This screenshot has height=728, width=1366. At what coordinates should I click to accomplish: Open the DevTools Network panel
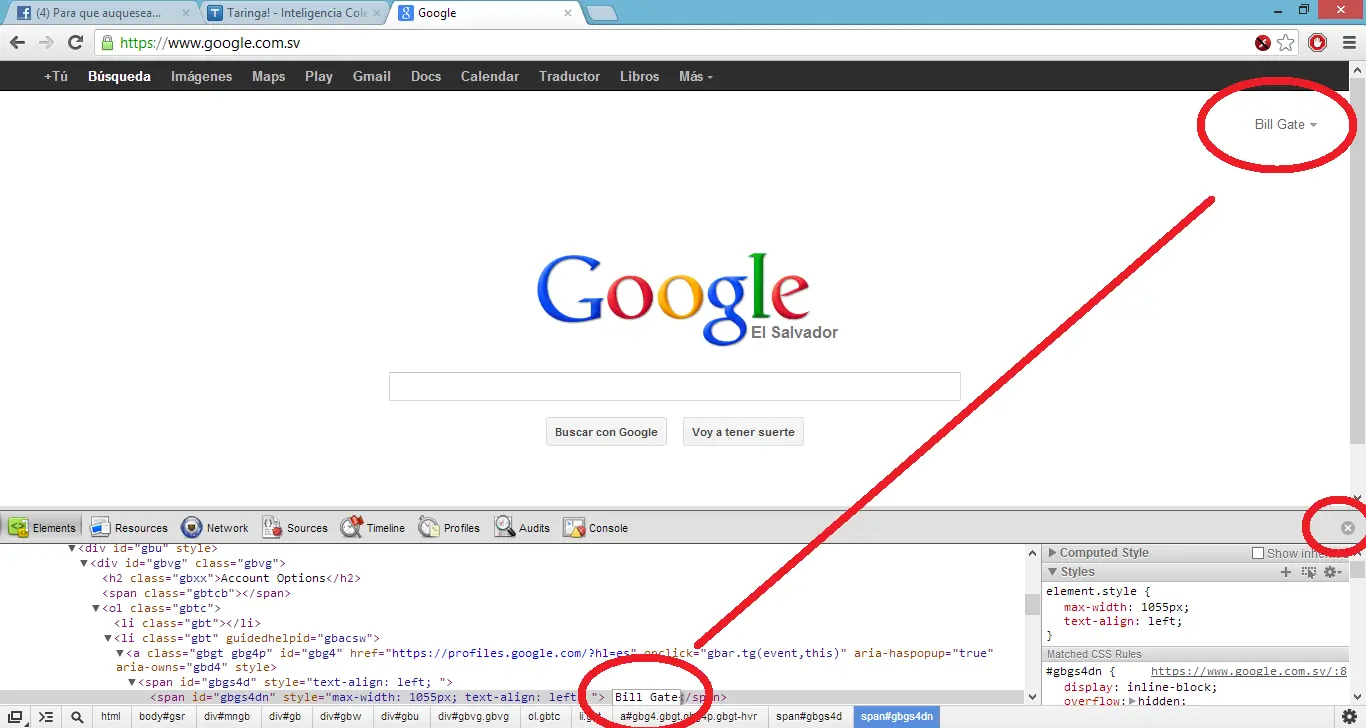[215, 527]
